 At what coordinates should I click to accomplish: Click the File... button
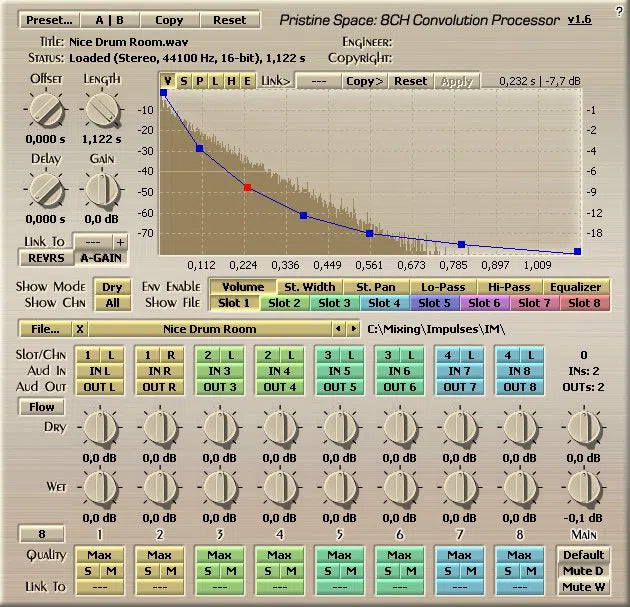pos(43,328)
